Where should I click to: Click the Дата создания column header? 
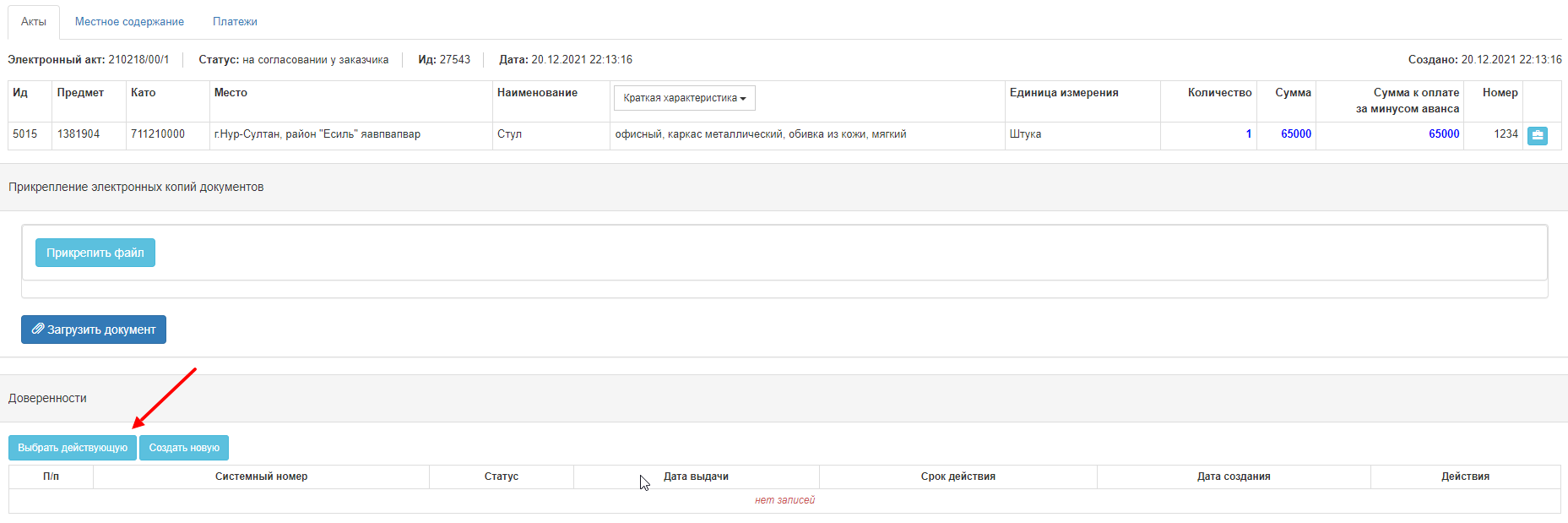(x=1233, y=477)
